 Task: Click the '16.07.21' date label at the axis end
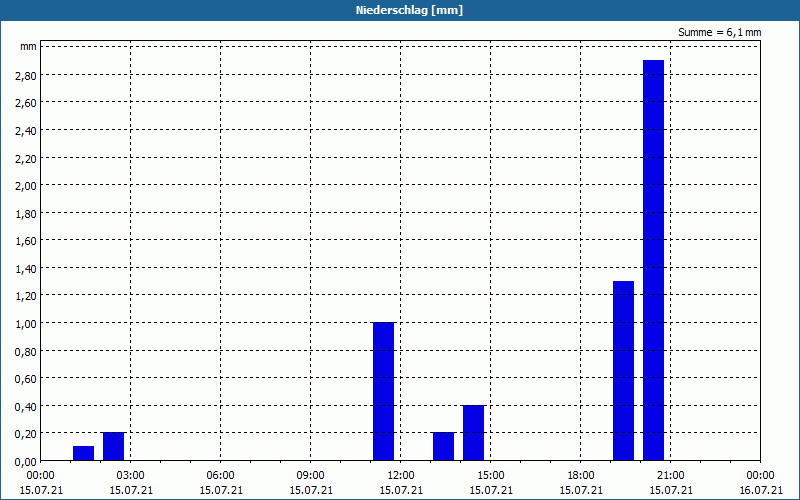pos(761,491)
